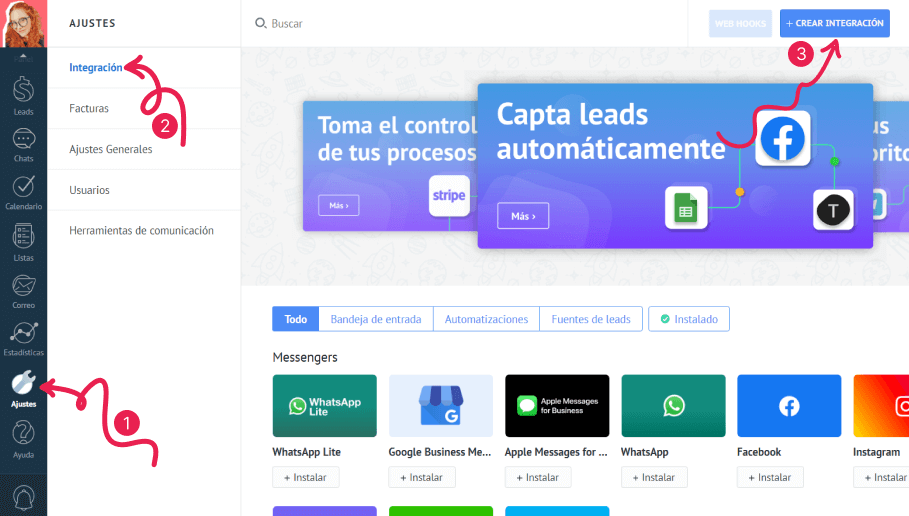The height and width of the screenshot is (516, 909).
Task: Click the Facebook tile name label
Action: tap(759, 452)
